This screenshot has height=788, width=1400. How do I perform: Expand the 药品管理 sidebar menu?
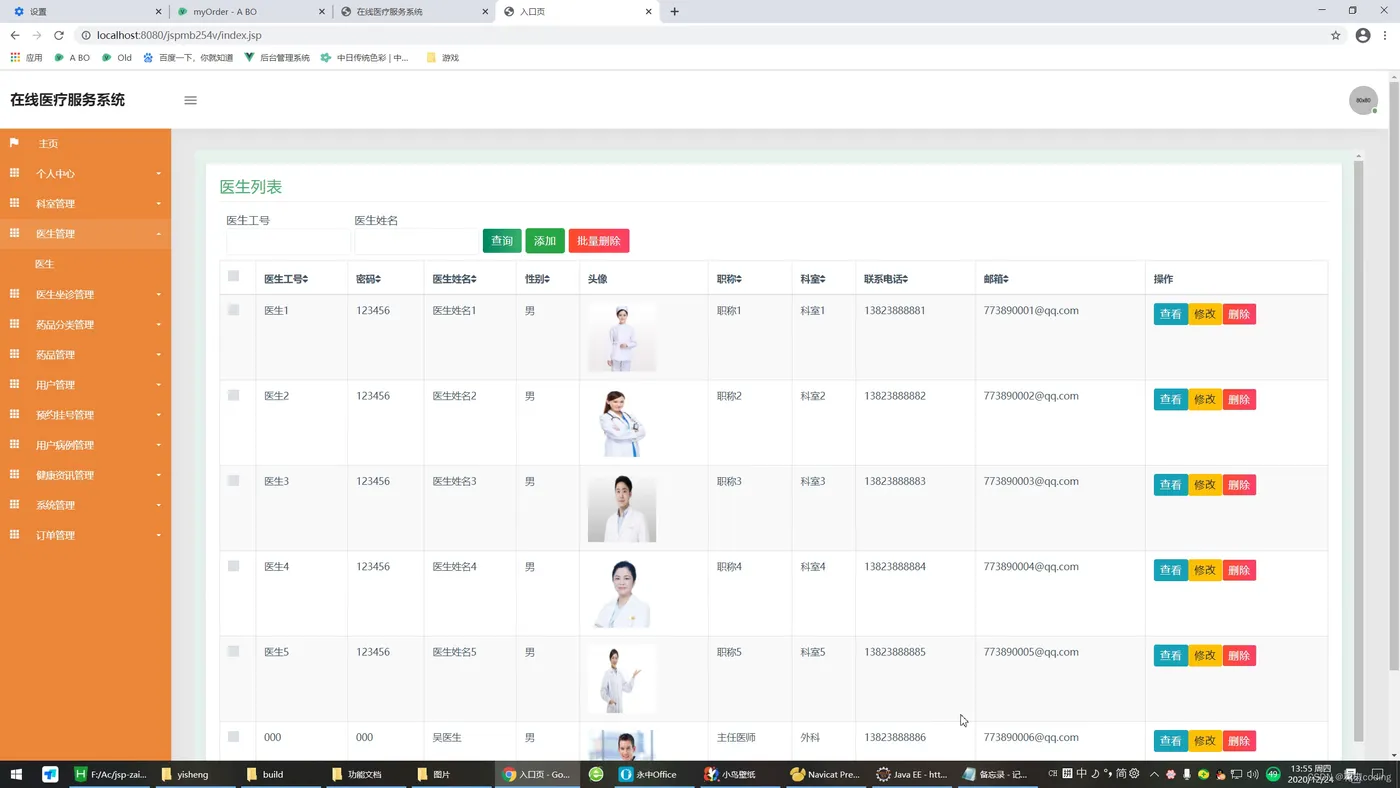86,355
